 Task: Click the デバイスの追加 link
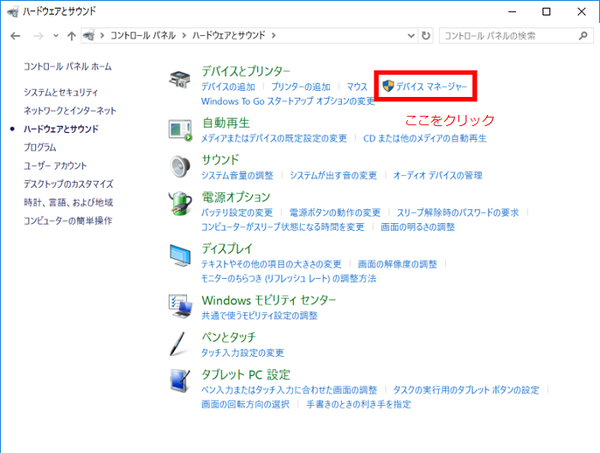[228, 87]
